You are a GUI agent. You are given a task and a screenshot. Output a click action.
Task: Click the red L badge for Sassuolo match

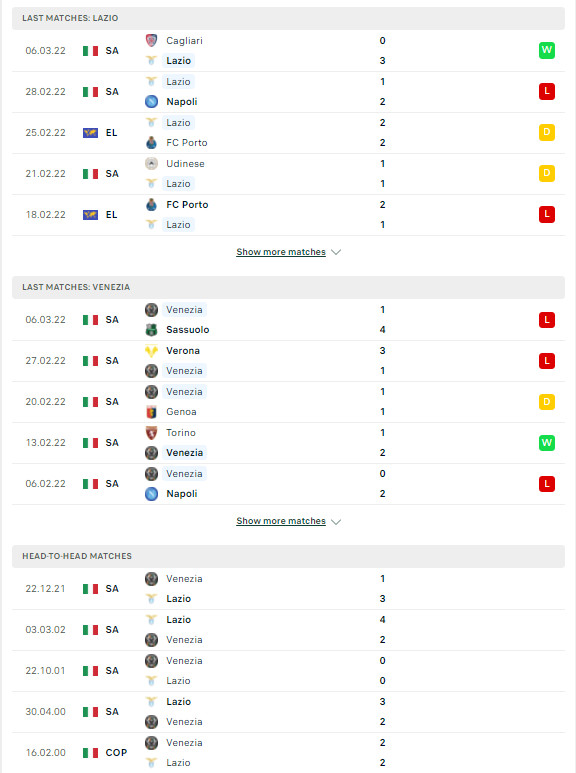coord(546,320)
